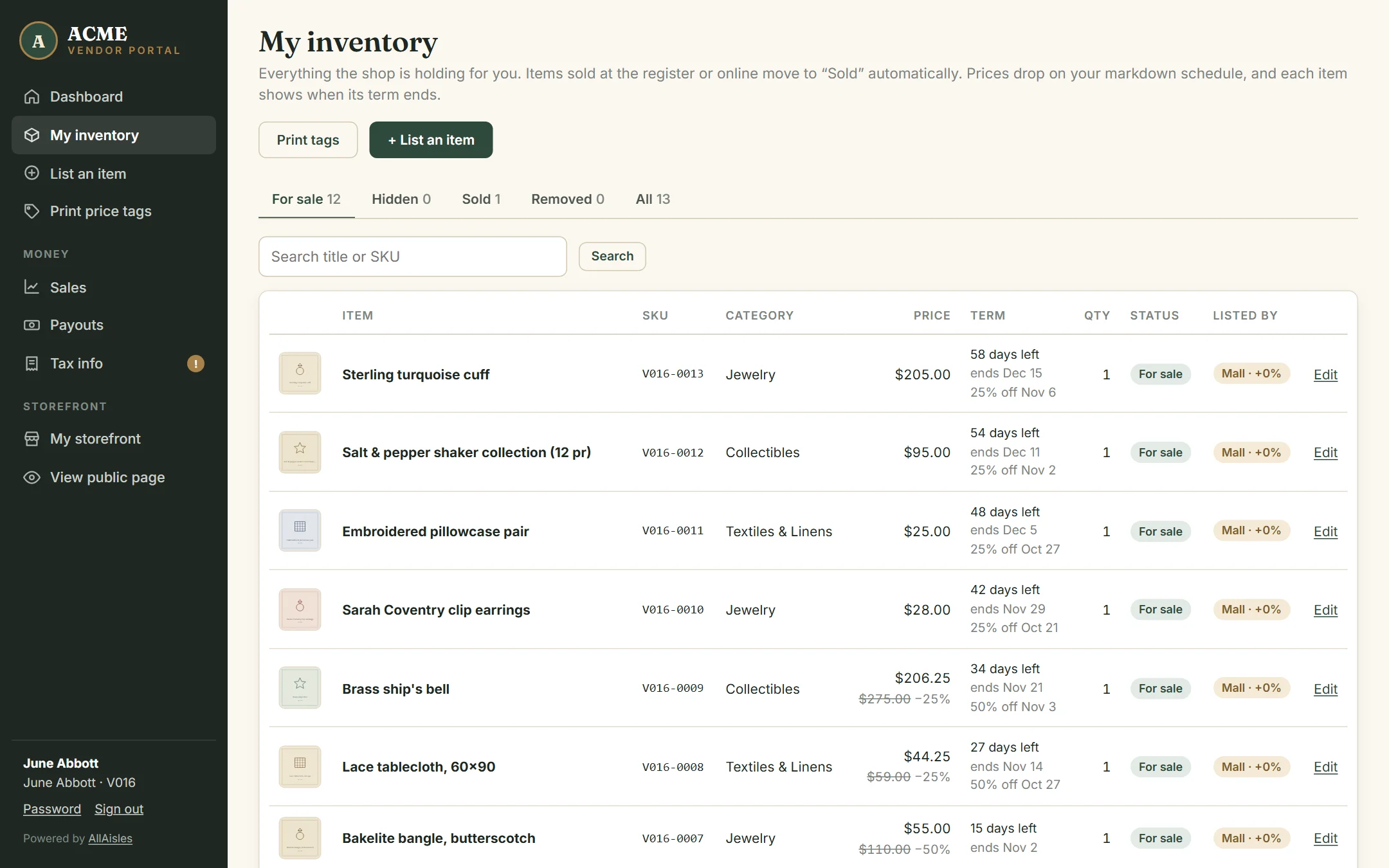Open the Bakelite bangle thumbnail
Viewport: 1389px width, 868px height.
(x=300, y=838)
